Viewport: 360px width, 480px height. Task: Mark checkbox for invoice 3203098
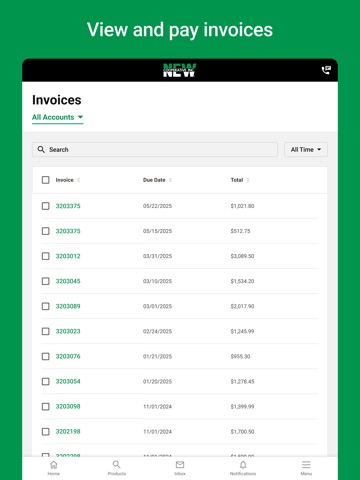click(46, 406)
